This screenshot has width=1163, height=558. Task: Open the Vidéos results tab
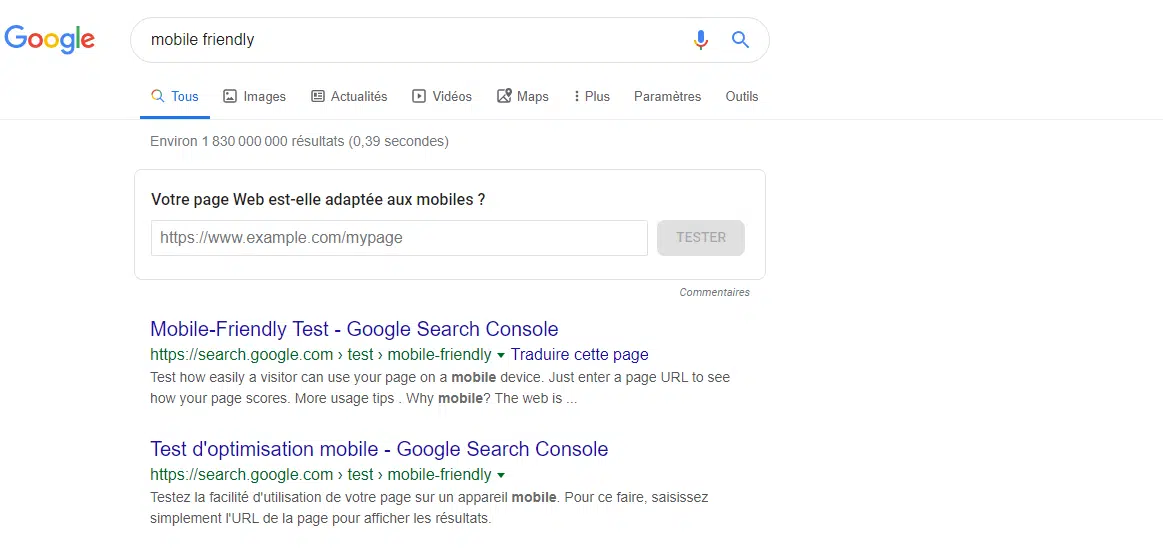tap(442, 97)
